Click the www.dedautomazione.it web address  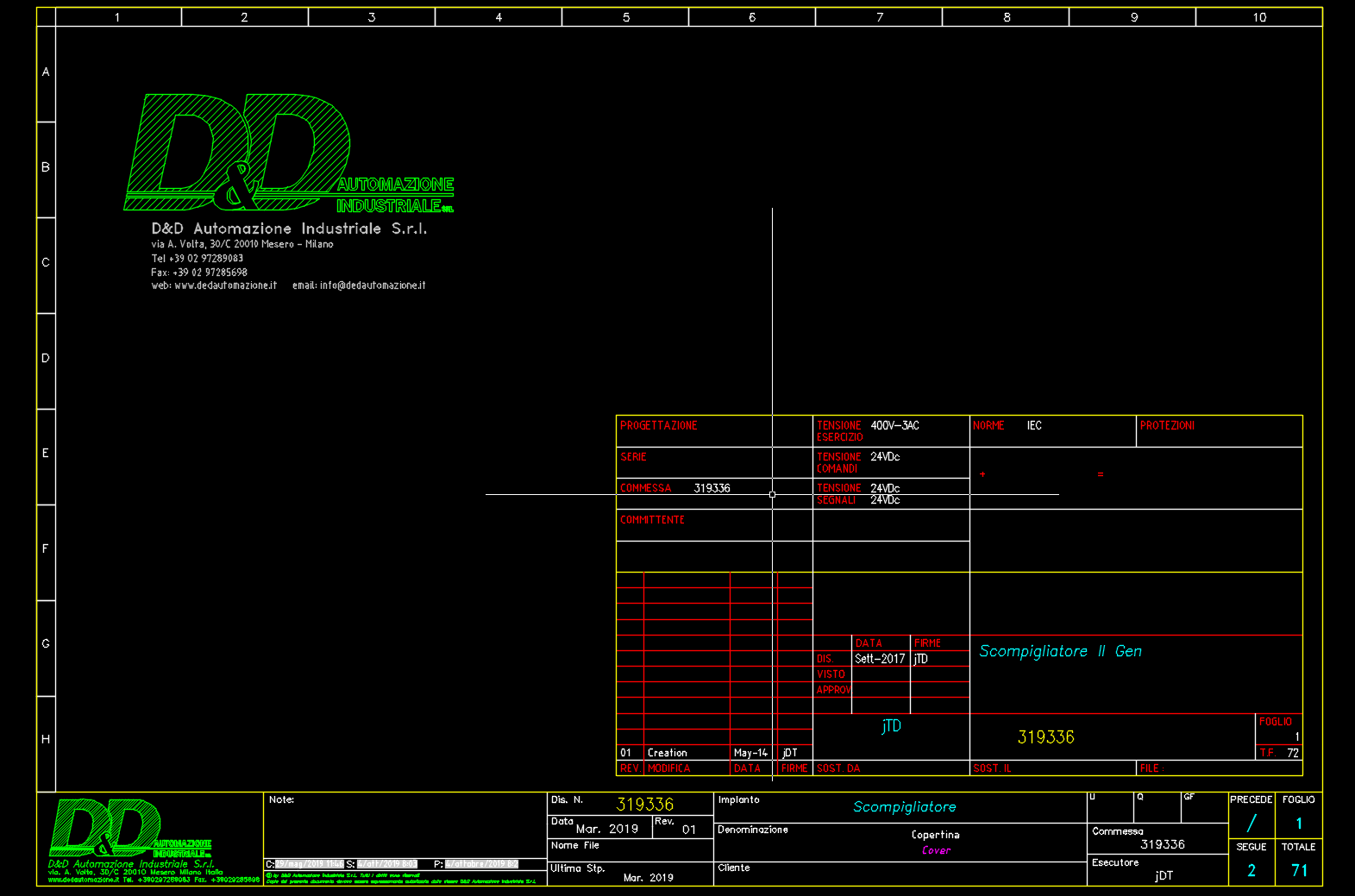click(225, 285)
